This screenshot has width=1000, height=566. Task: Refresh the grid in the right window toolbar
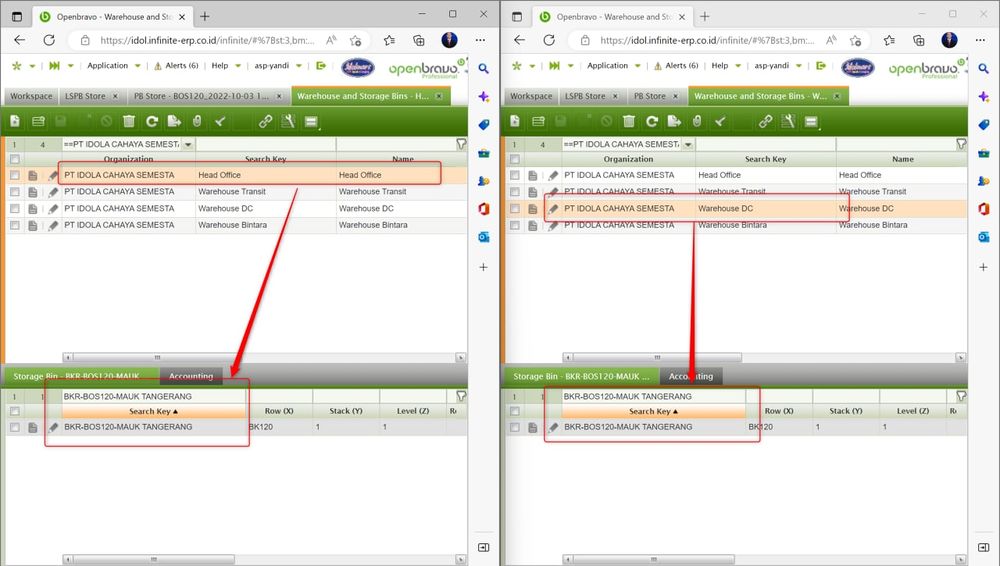click(652, 121)
